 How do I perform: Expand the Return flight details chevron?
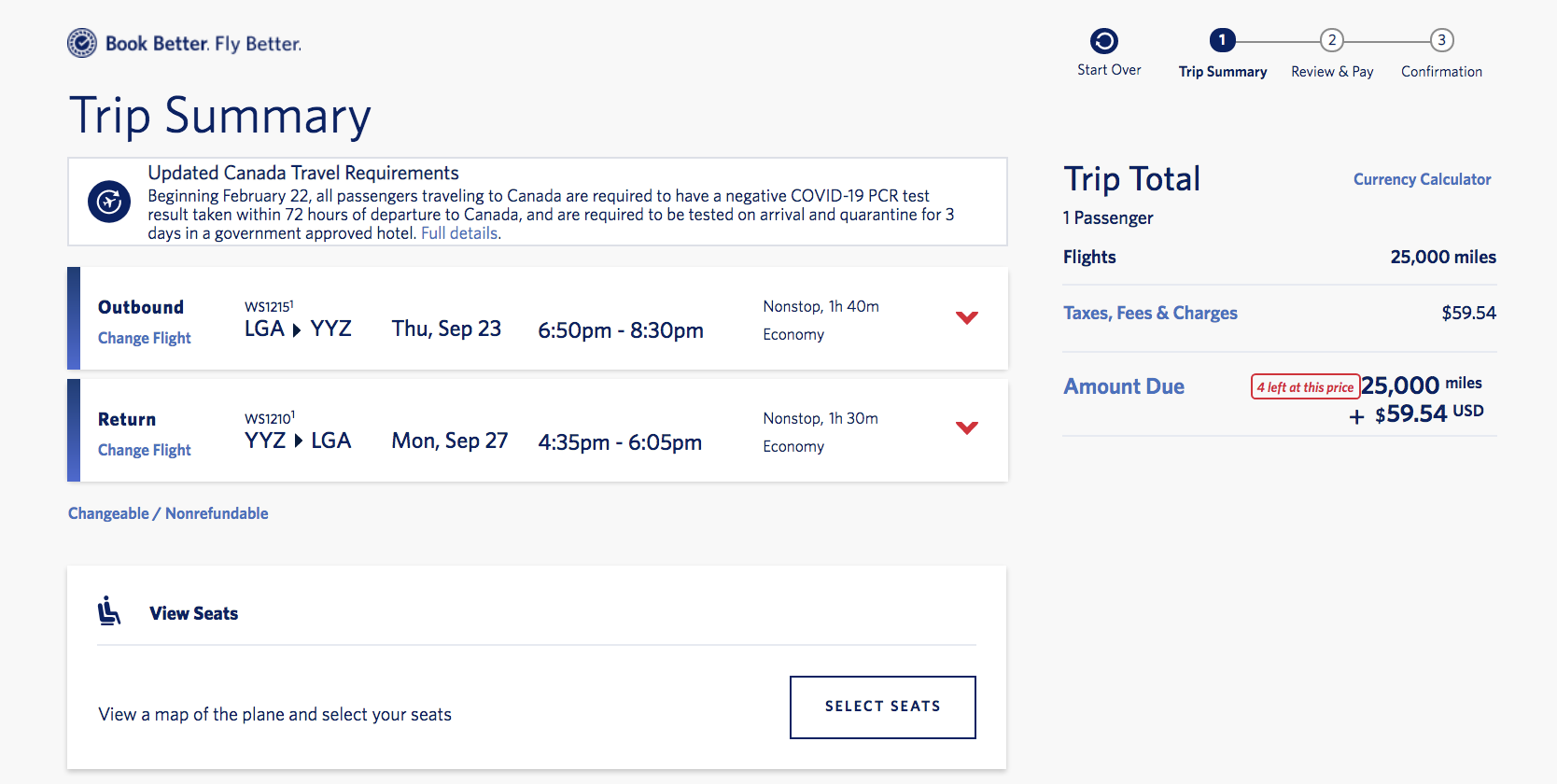967,427
